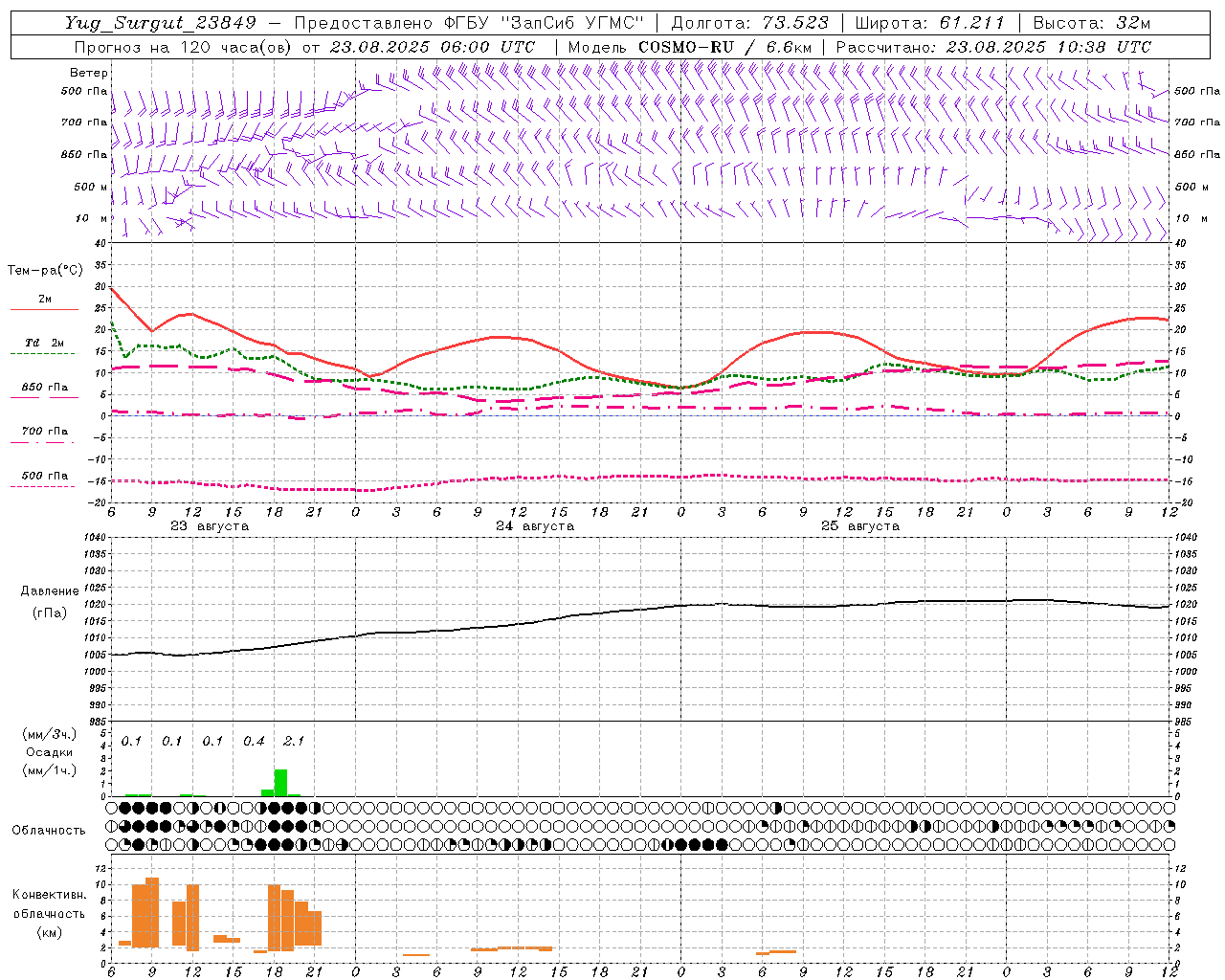The width and height of the screenshot is (1225, 980).
Task: Click the start time 23.08.2025 06:00 UTC
Action: pyautogui.click(x=434, y=47)
